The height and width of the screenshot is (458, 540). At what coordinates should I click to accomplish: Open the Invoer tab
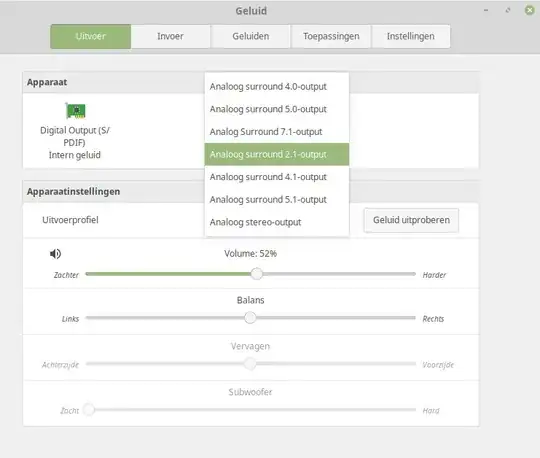170,36
